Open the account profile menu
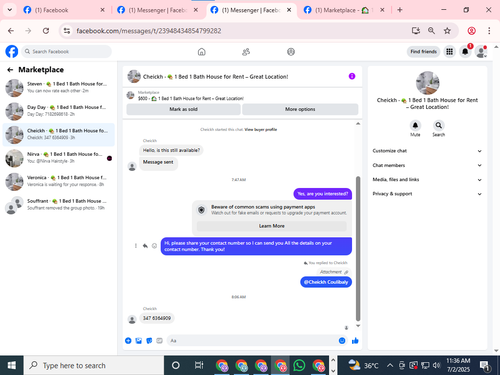The height and width of the screenshot is (375, 500). point(481,52)
